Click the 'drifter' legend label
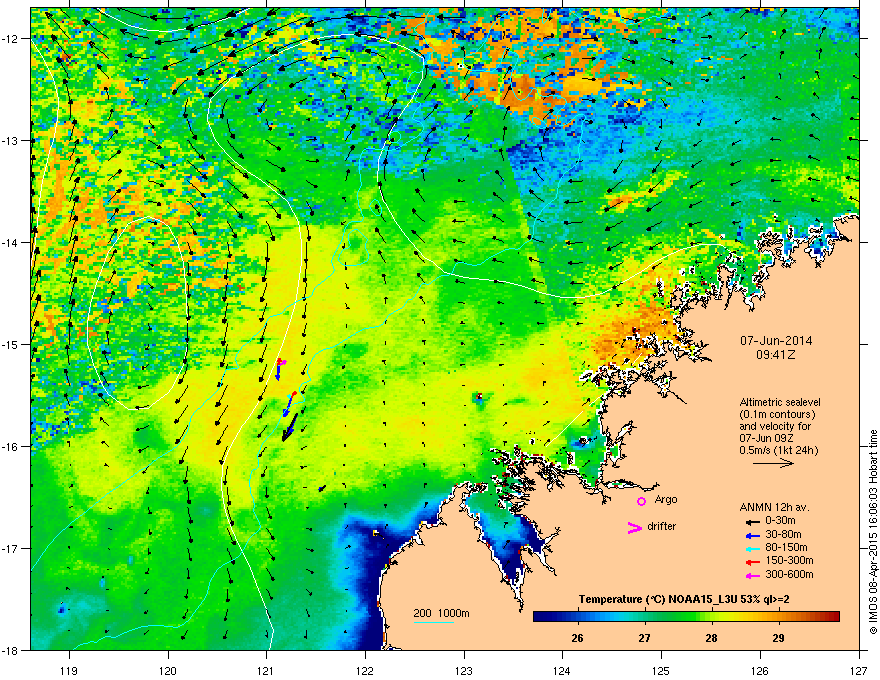 coord(662,526)
